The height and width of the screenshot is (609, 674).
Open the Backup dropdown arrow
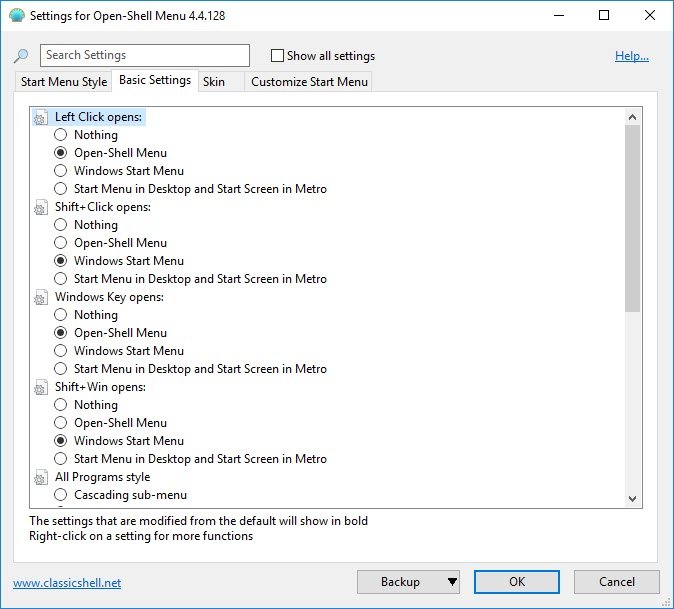point(452,582)
